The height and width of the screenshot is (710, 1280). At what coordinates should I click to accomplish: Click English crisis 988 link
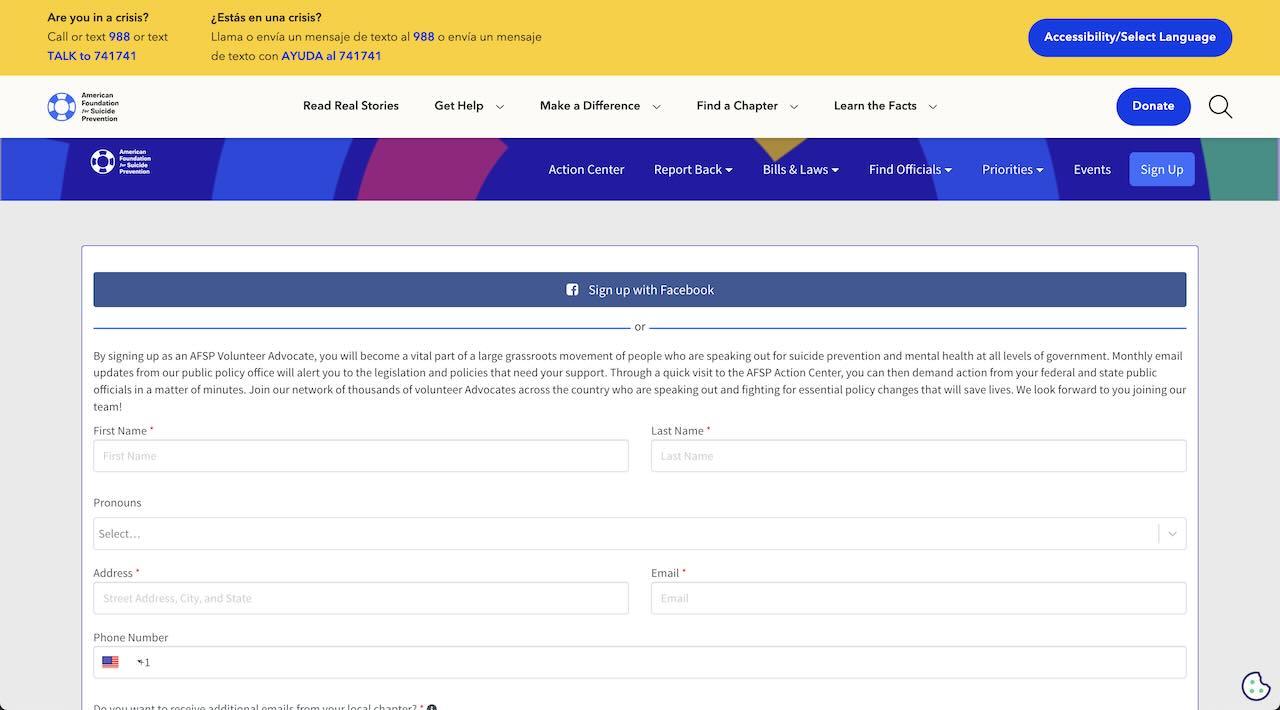click(119, 37)
